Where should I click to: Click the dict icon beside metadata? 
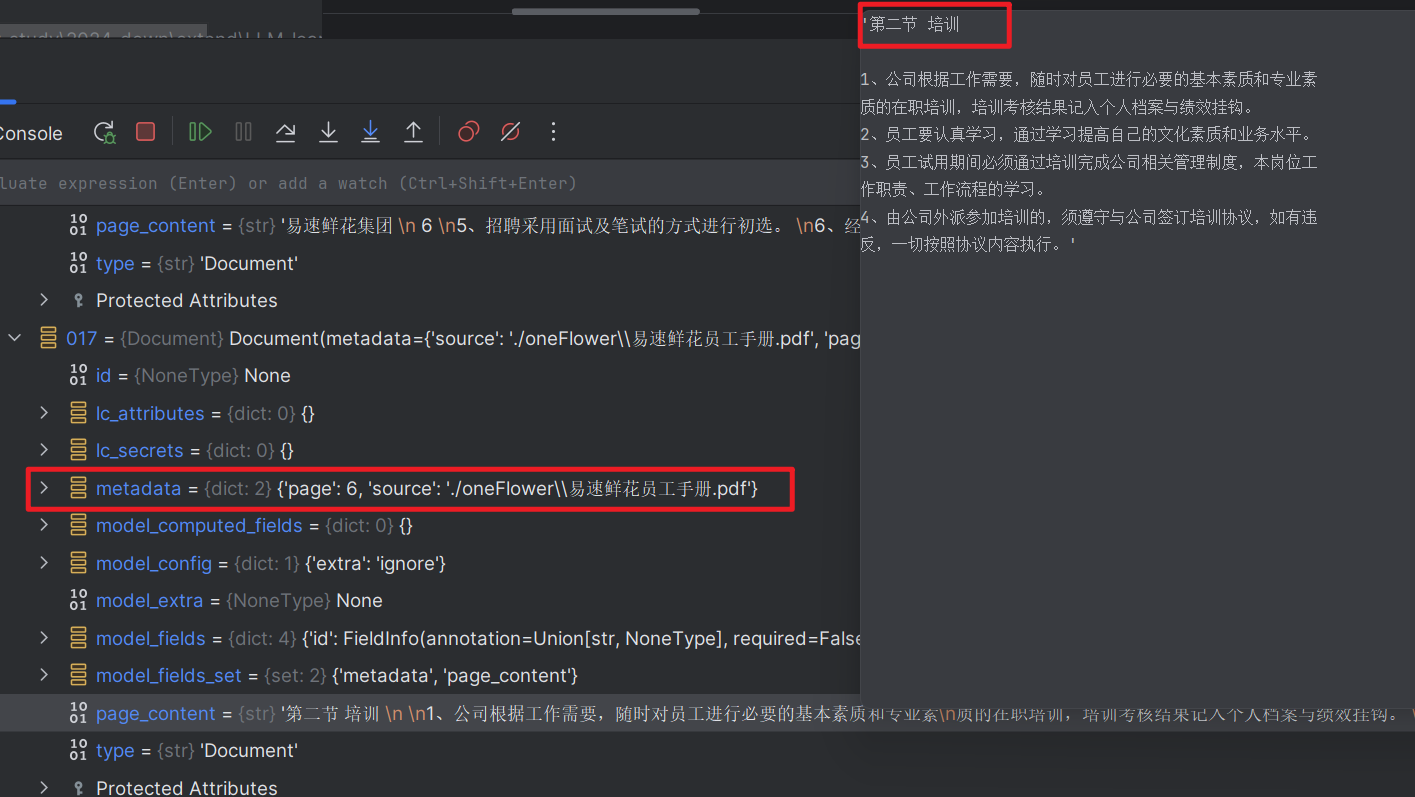pyautogui.click(x=78, y=488)
